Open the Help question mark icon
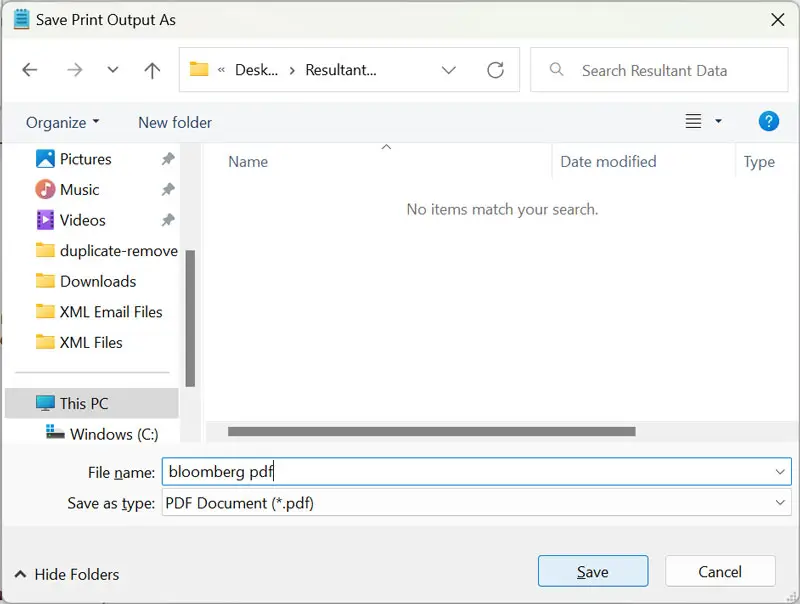 point(768,122)
